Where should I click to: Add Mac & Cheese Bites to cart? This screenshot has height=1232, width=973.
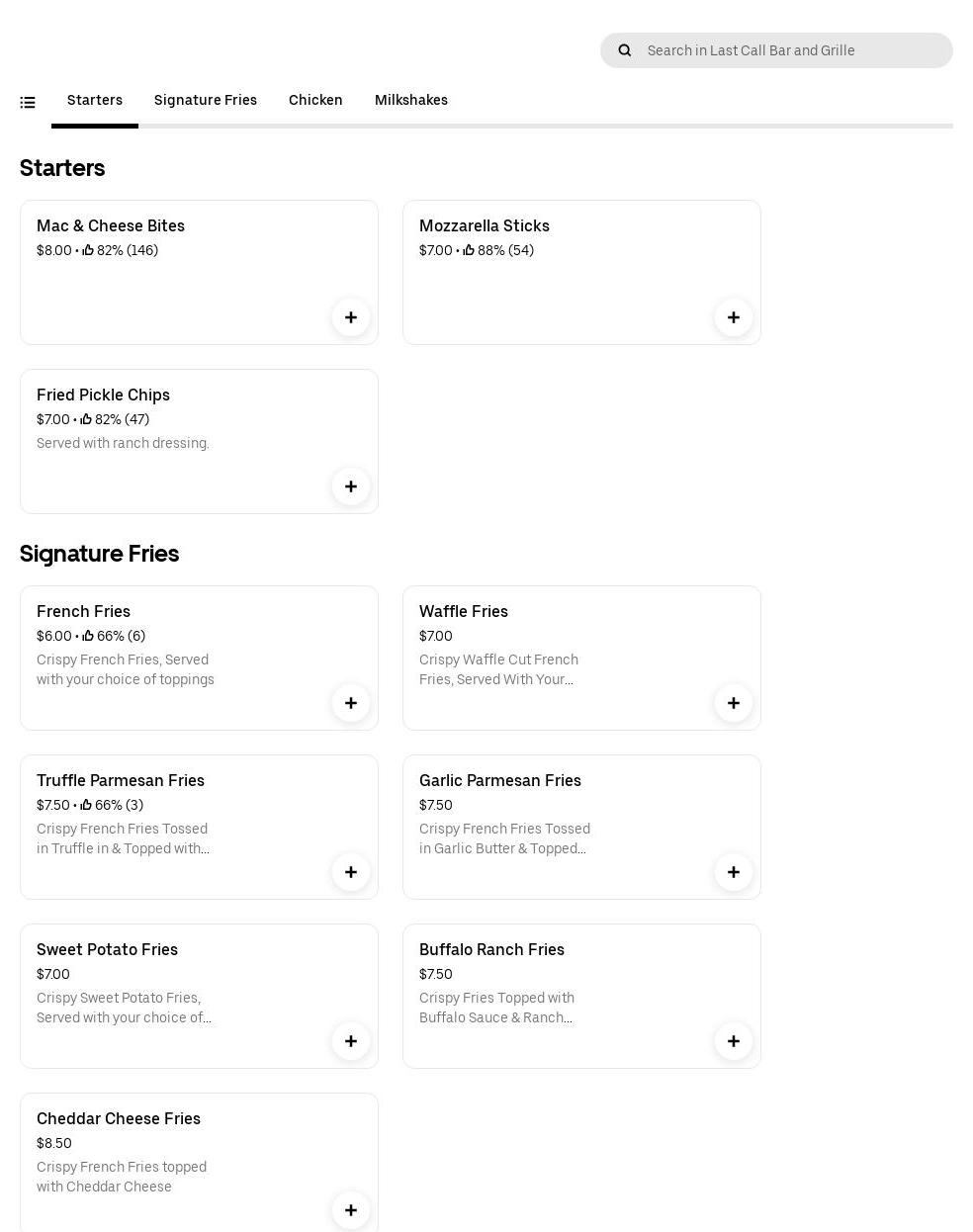(351, 317)
